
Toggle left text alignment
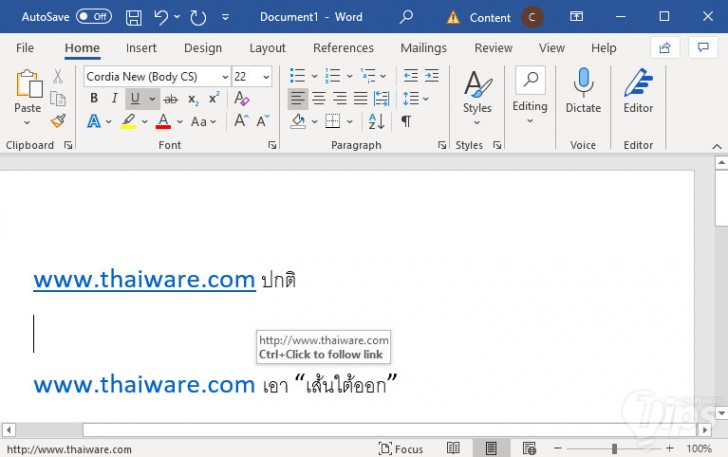tap(298, 98)
